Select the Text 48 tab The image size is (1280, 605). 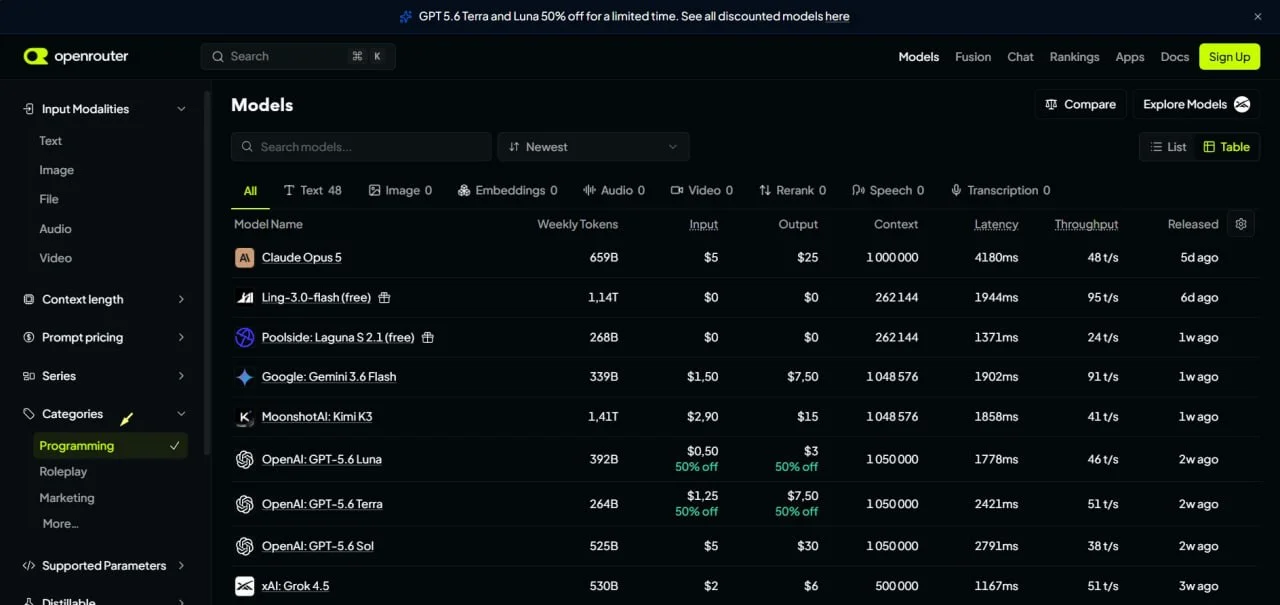(x=313, y=191)
